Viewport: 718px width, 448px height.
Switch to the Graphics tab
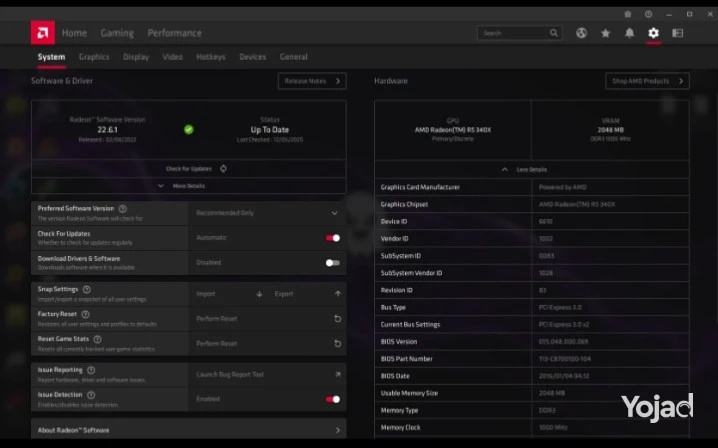(94, 57)
